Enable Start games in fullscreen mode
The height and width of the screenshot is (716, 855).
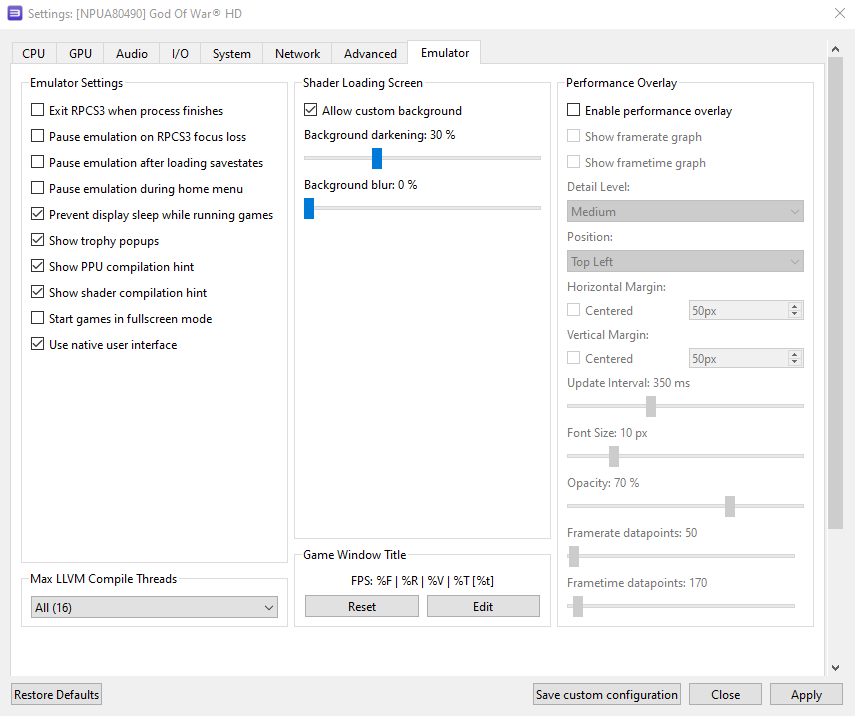[x=38, y=319]
